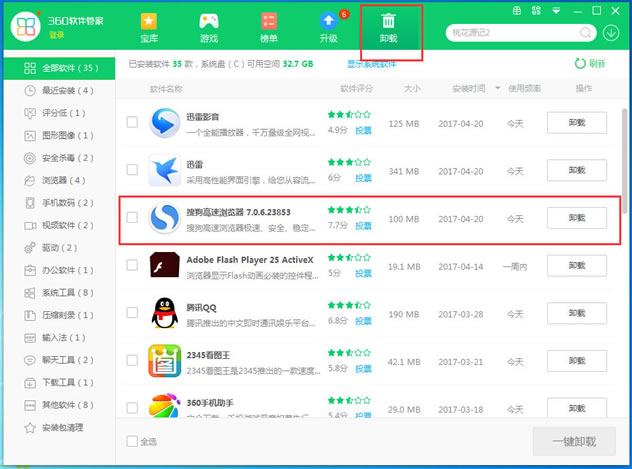Click the grid tools icon in title bar
The image size is (632, 469).
[x=536, y=11]
